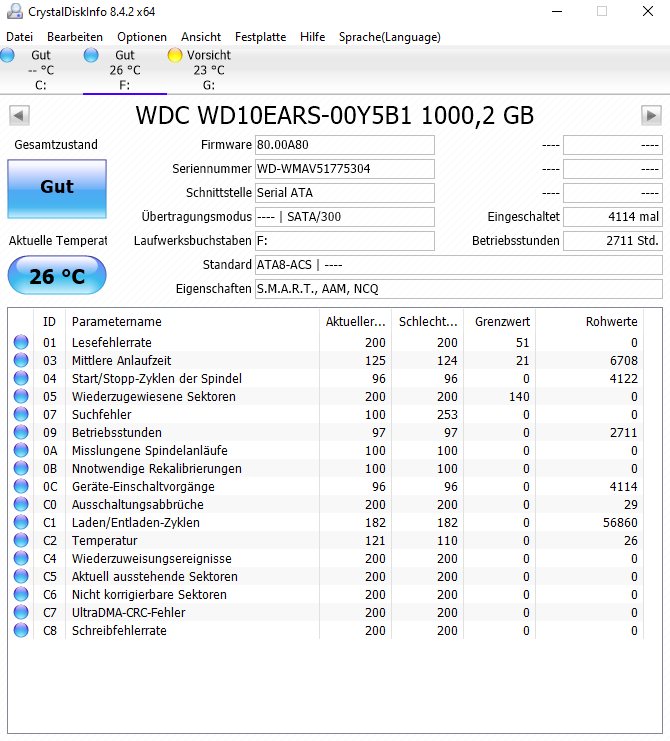Minimize the CrystalDiskInfo window
670x741 pixels.
(x=558, y=11)
